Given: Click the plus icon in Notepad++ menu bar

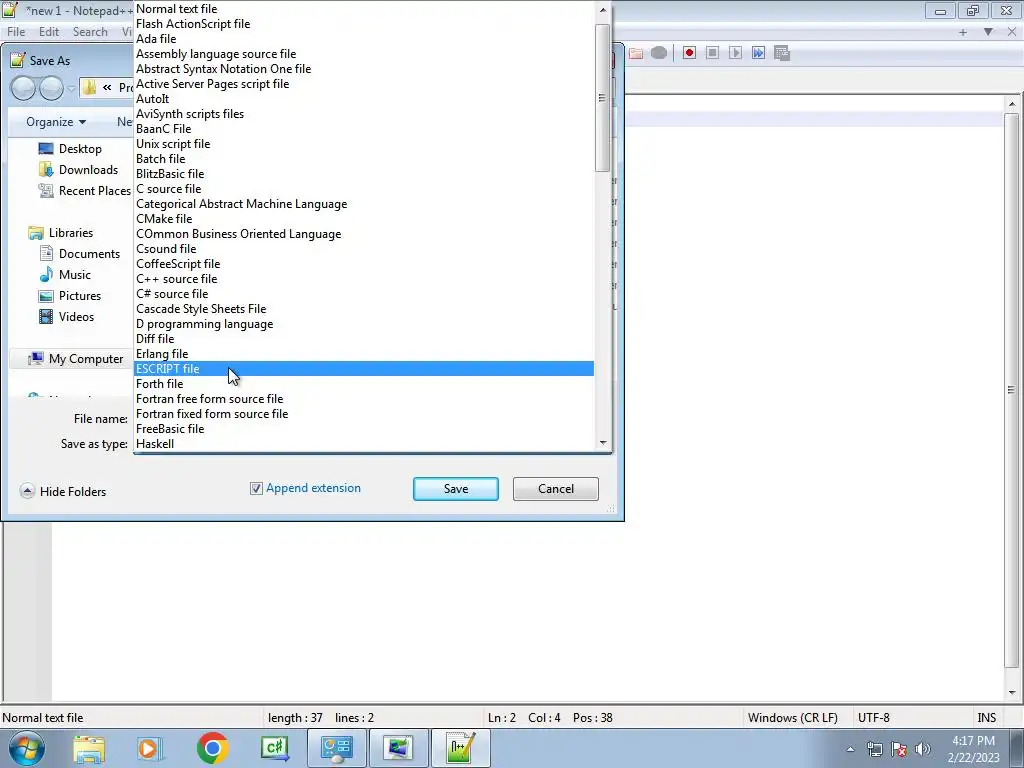Looking at the screenshot, I should point(963,32).
